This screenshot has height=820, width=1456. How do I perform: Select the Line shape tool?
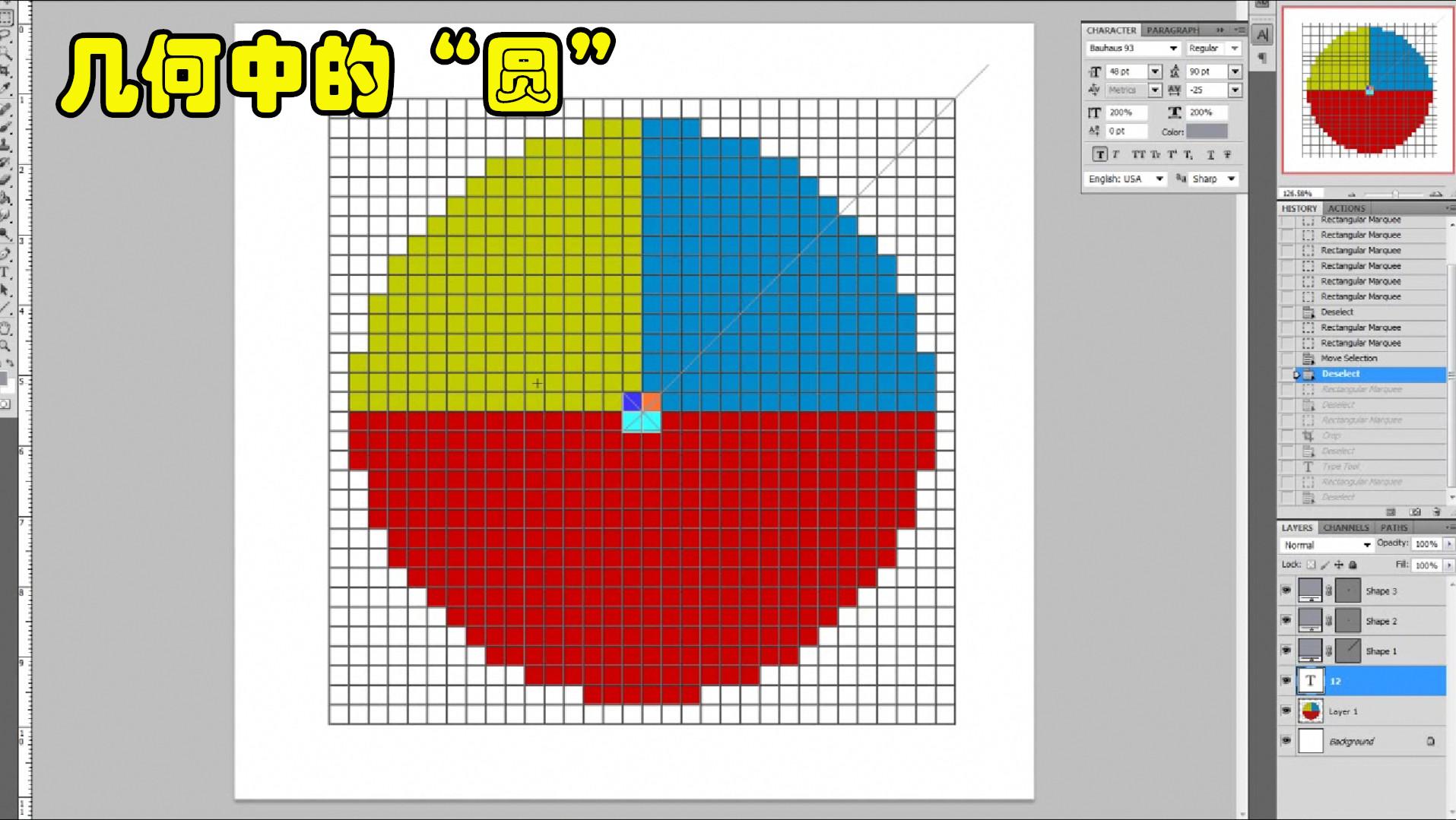6,309
